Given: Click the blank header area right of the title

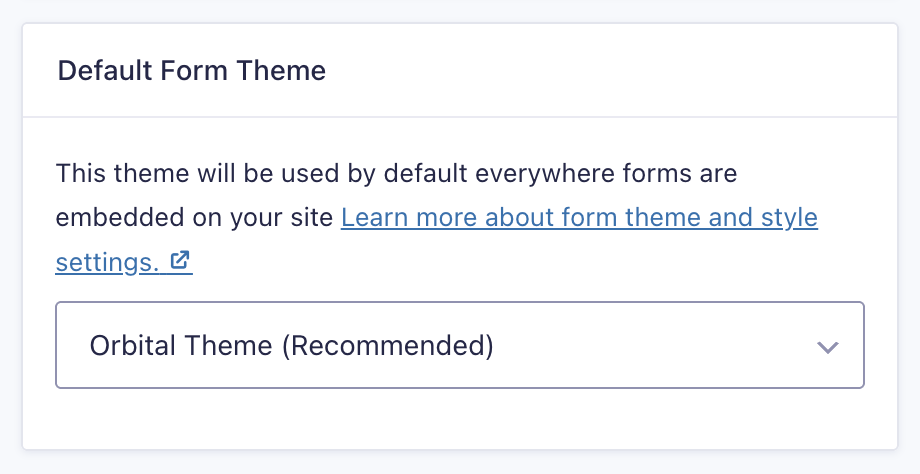Looking at the screenshot, I should point(620,71).
